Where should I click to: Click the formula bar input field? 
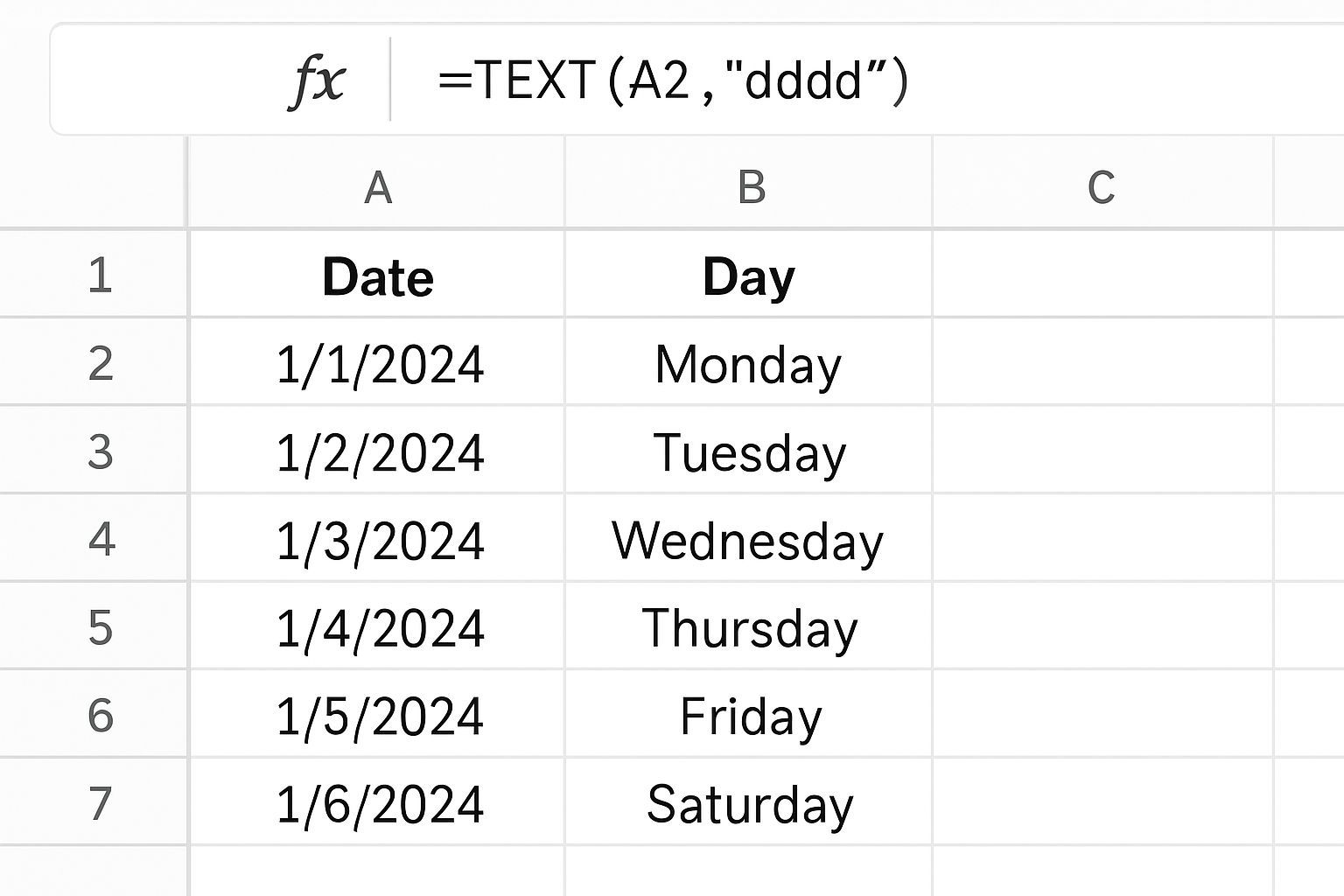pos(787,80)
